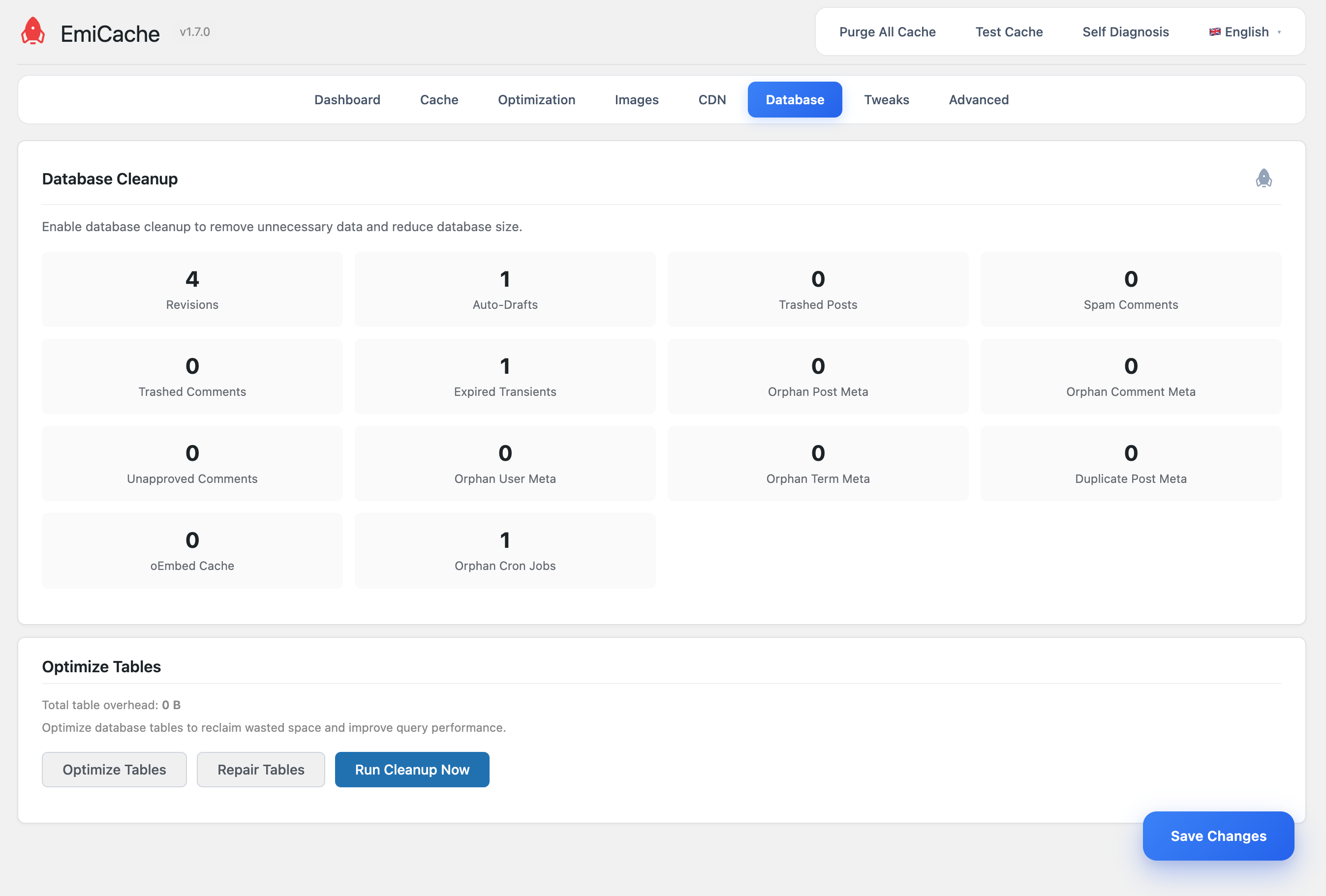Click the Revisions stat card
The image size is (1326, 896).
(x=192, y=289)
